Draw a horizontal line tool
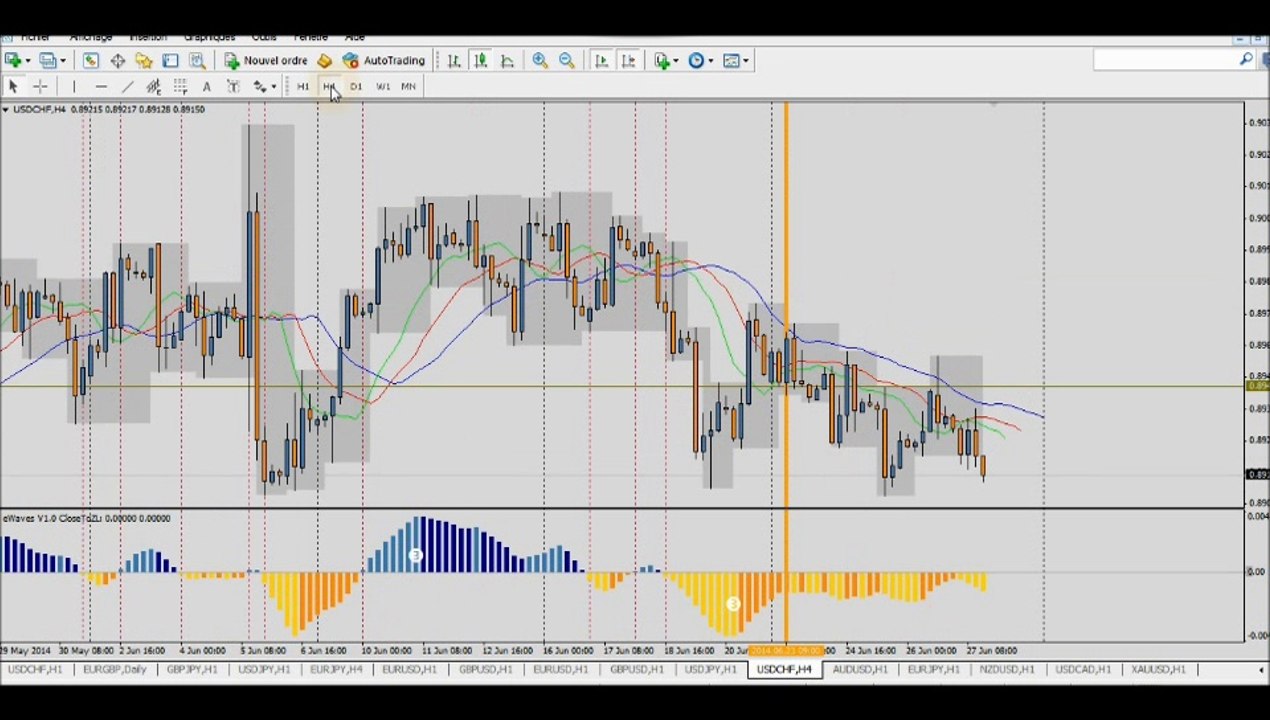The width and height of the screenshot is (1270, 720). [101, 87]
